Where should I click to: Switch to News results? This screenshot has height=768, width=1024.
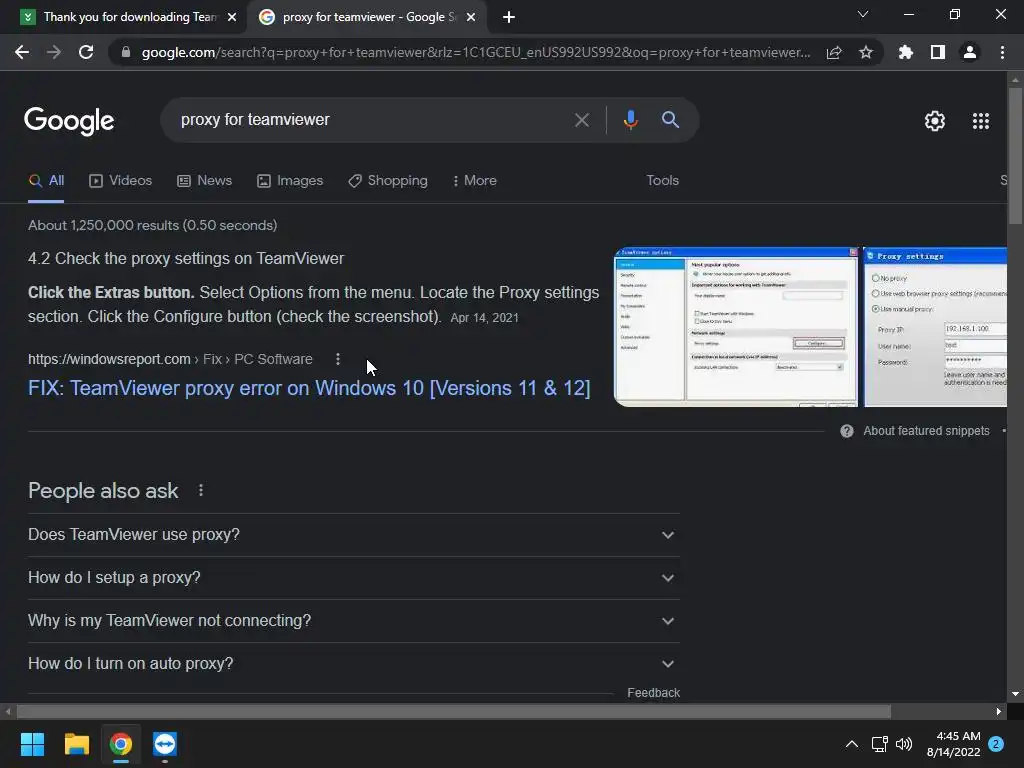point(204,181)
